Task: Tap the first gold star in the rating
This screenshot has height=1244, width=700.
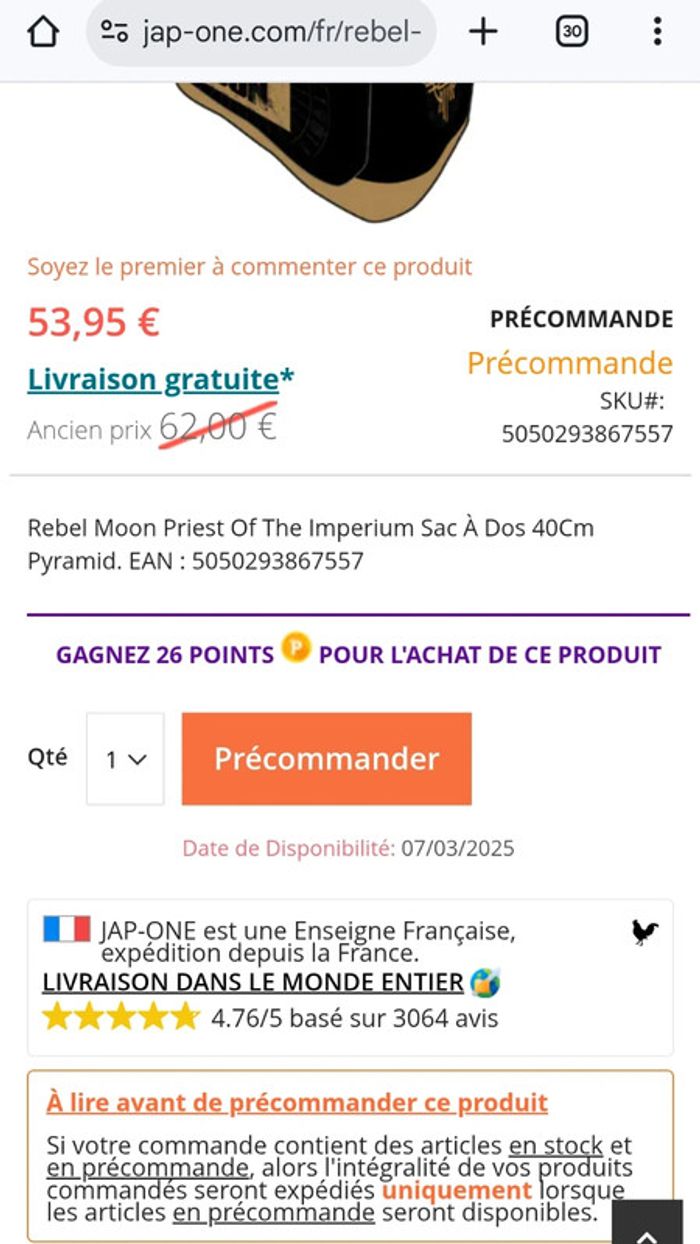Action: (x=55, y=1016)
